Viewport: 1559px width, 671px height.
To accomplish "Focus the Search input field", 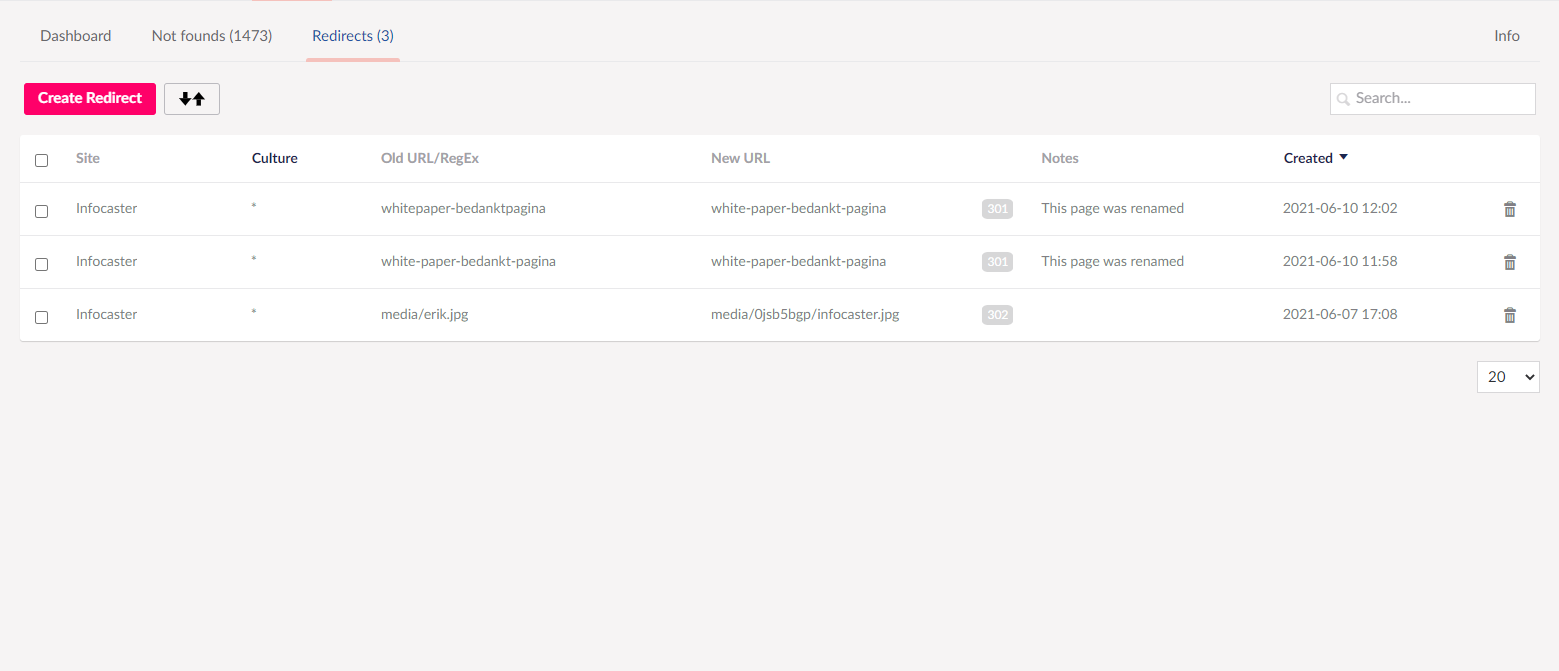I will pos(1433,99).
